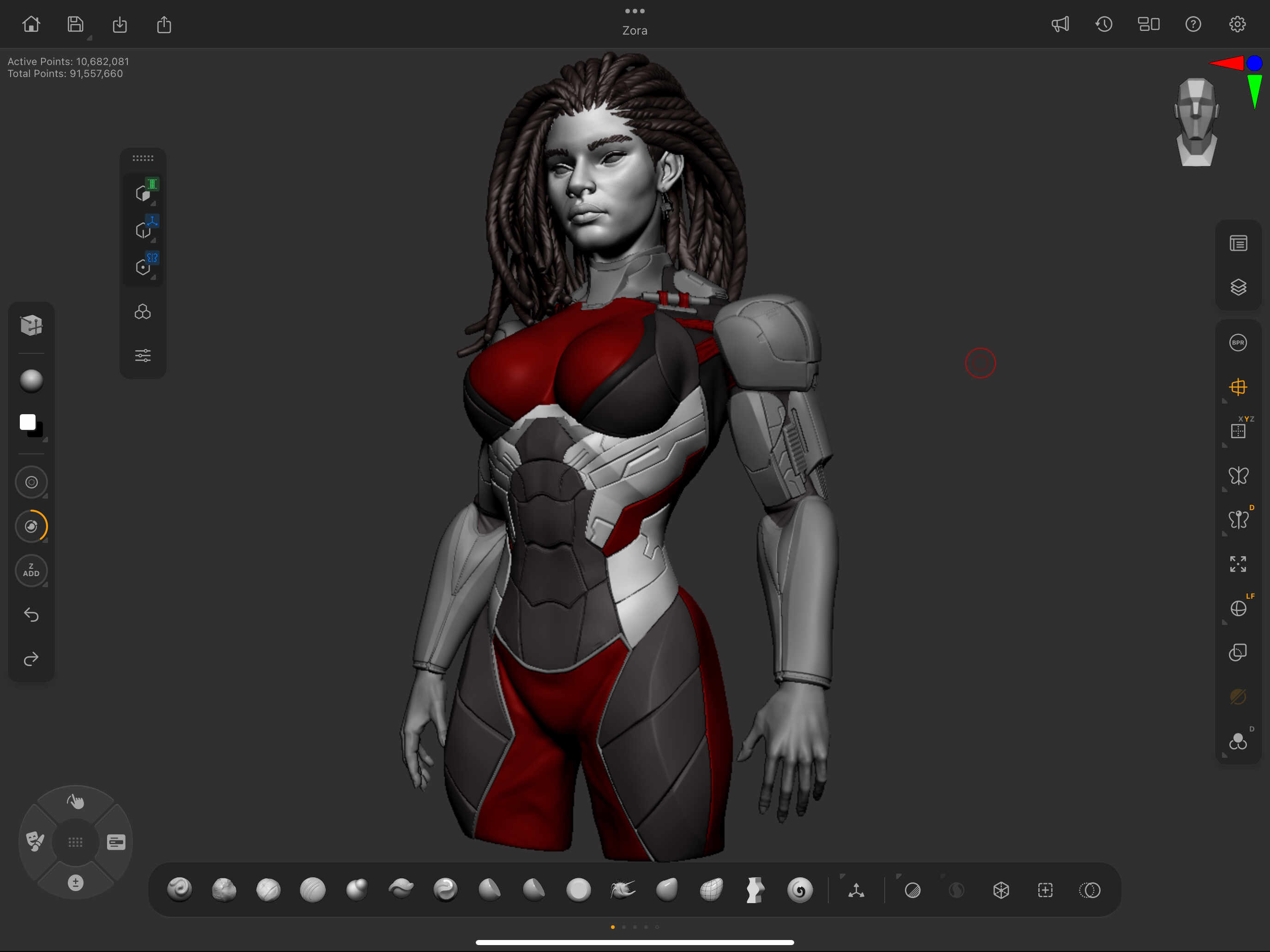This screenshot has width=1270, height=952.
Task: Frame the model with the expand-arrows icon
Action: 1238,564
